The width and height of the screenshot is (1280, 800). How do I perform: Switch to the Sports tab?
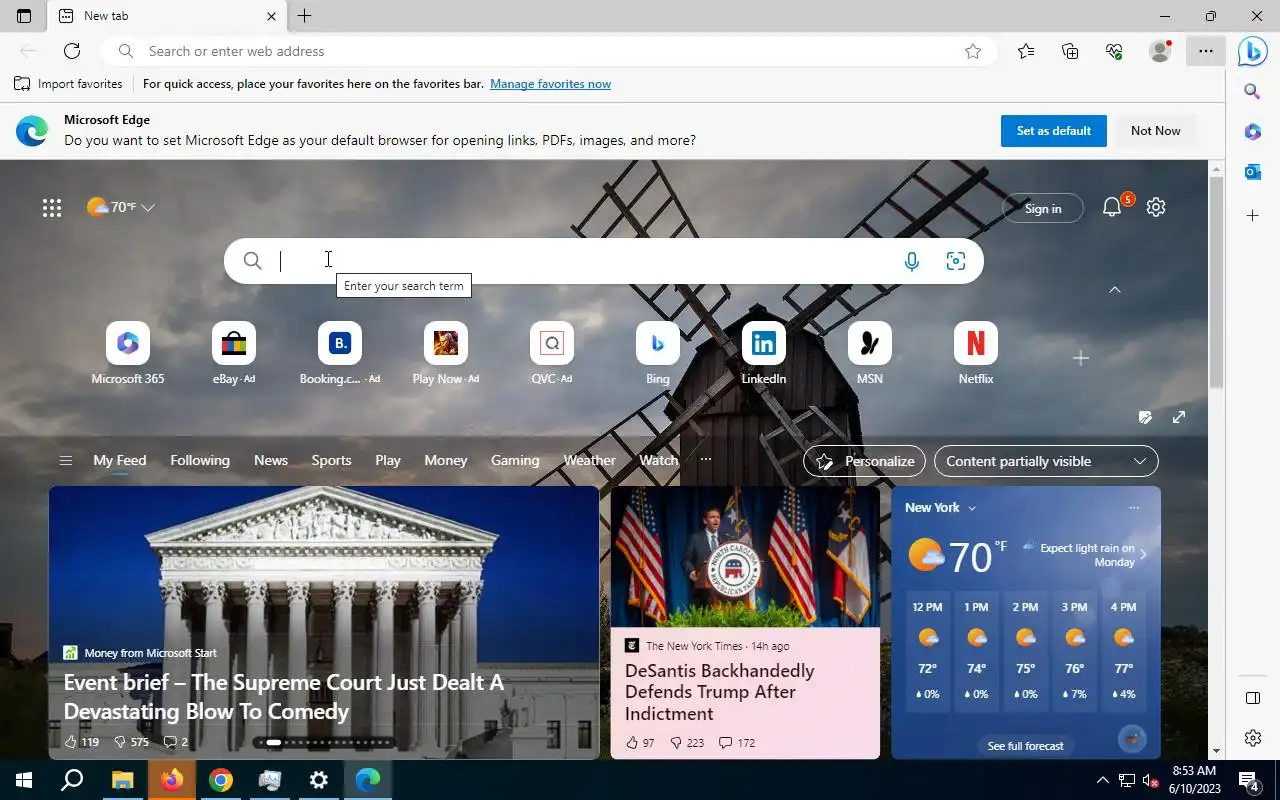tap(331, 460)
